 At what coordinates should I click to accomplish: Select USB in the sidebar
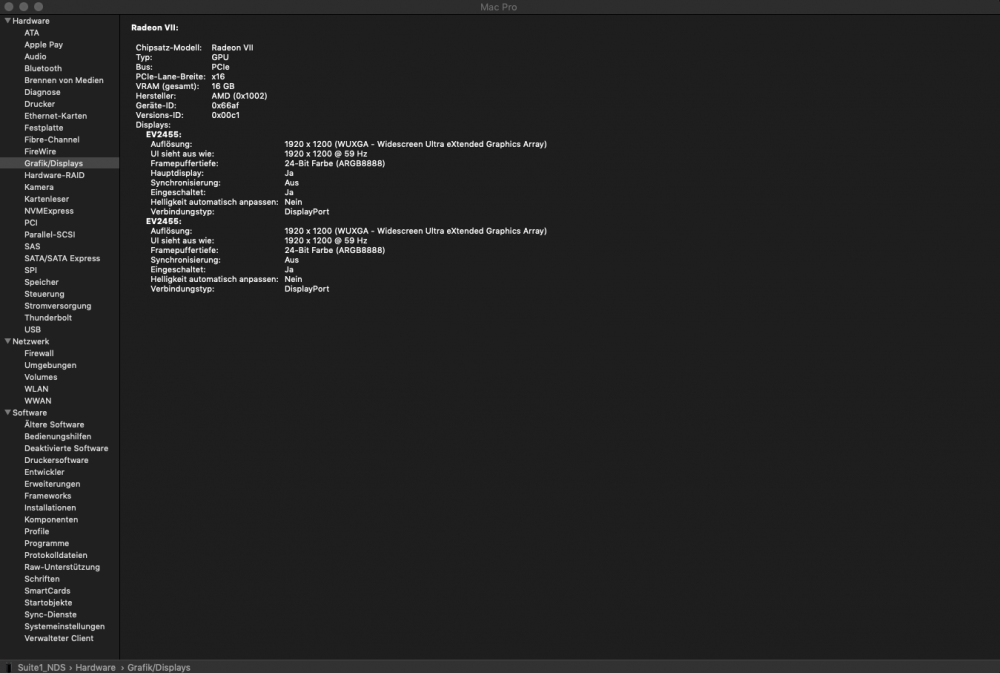click(33, 330)
